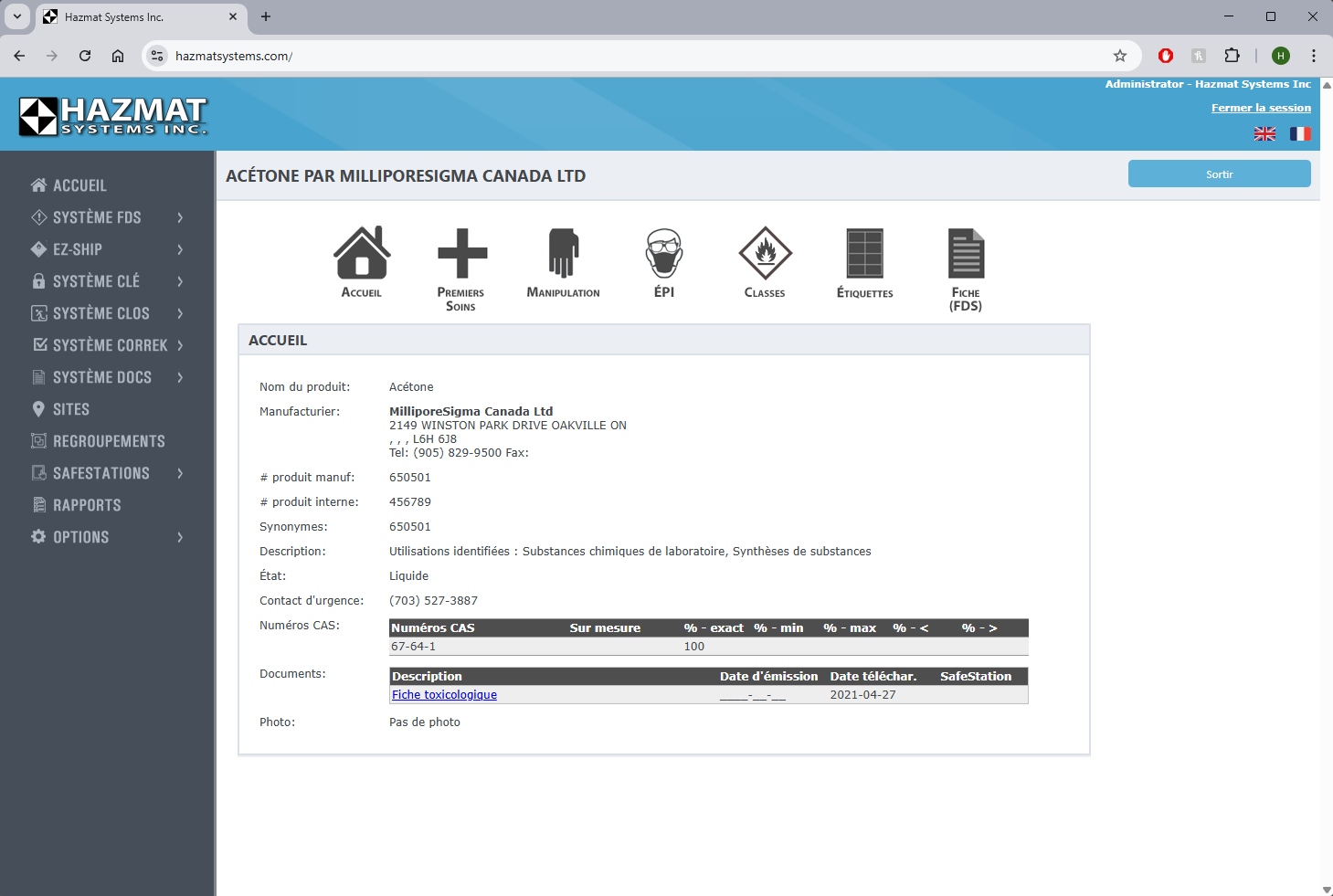Open the Étiquettes labels icon
The width and height of the screenshot is (1333, 896).
(x=864, y=254)
